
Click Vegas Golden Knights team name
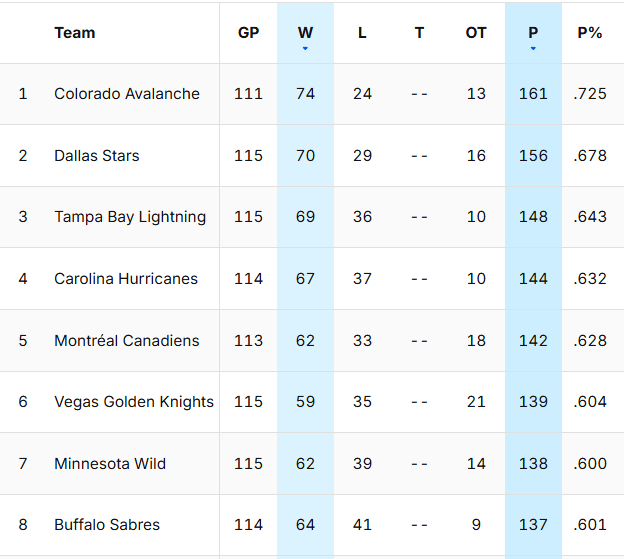pos(134,402)
